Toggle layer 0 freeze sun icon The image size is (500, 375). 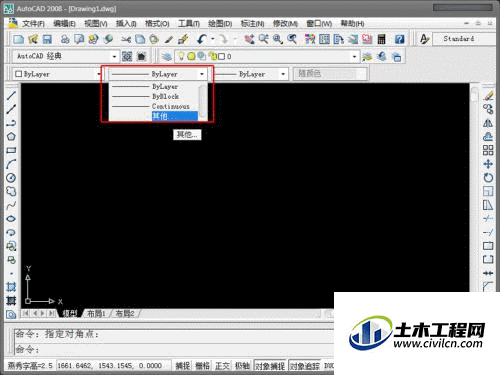(x=191, y=56)
